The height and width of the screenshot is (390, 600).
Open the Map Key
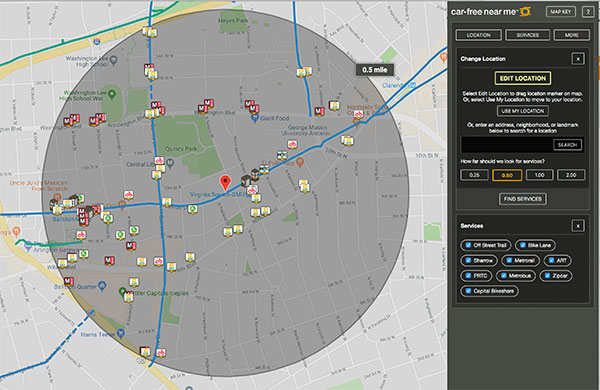(x=561, y=12)
